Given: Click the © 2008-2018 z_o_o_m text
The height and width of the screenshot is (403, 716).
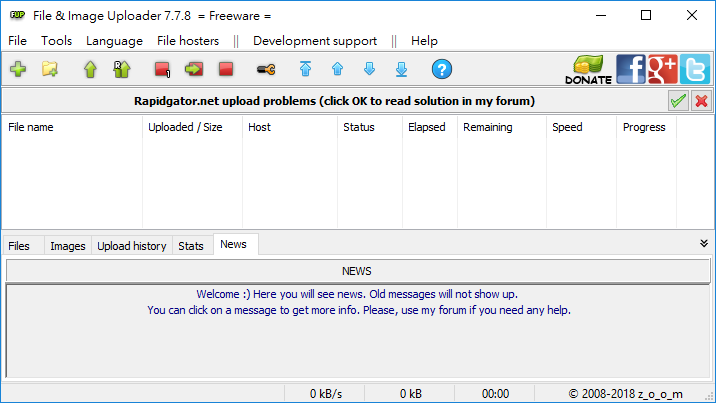Looking at the screenshot, I should (x=625, y=393).
